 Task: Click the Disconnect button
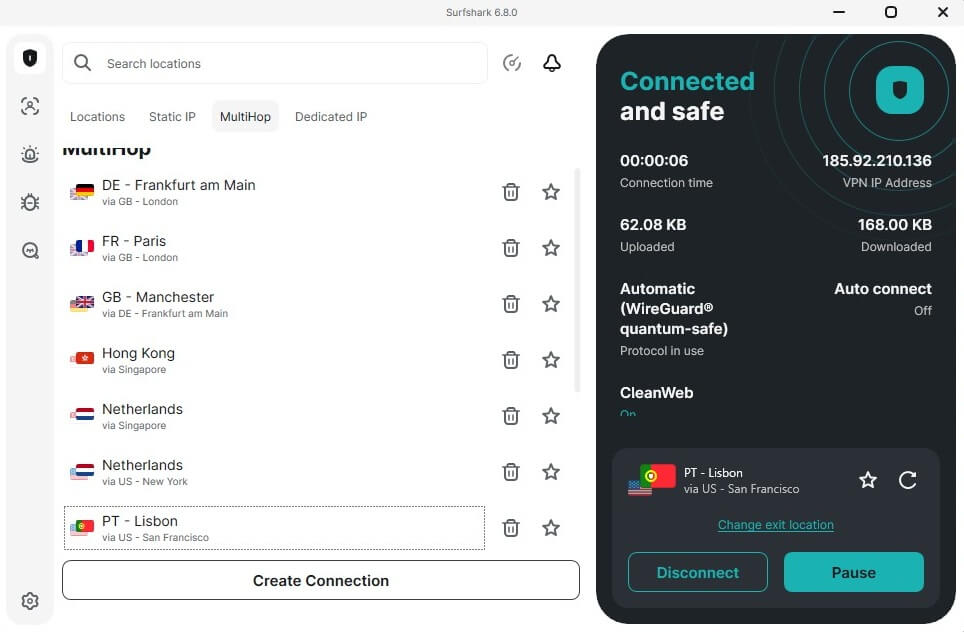tap(698, 572)
